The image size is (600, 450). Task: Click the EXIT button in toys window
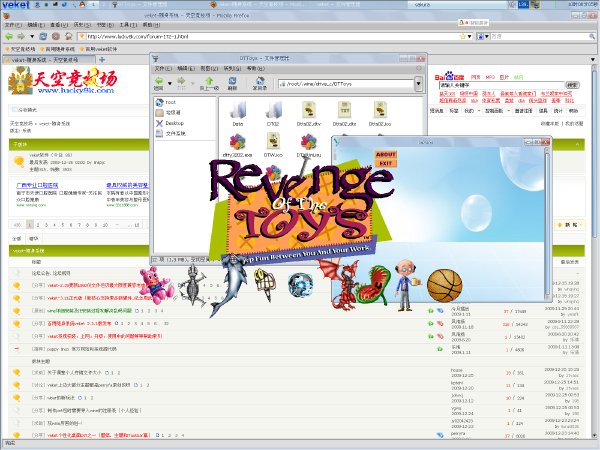(385, 163)
